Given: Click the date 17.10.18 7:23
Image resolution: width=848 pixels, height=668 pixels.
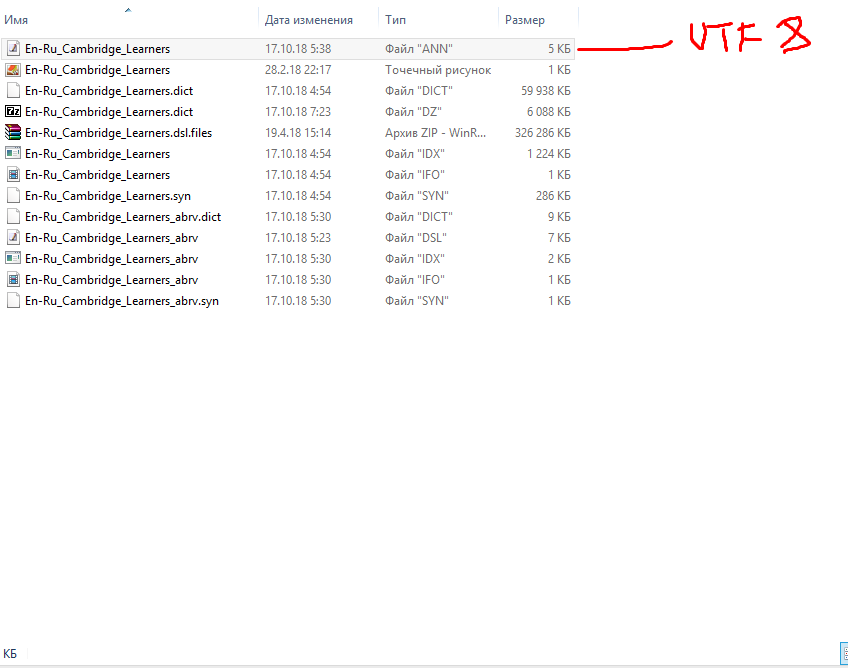Looking at the screenshot, I should (x=298, y=112).
